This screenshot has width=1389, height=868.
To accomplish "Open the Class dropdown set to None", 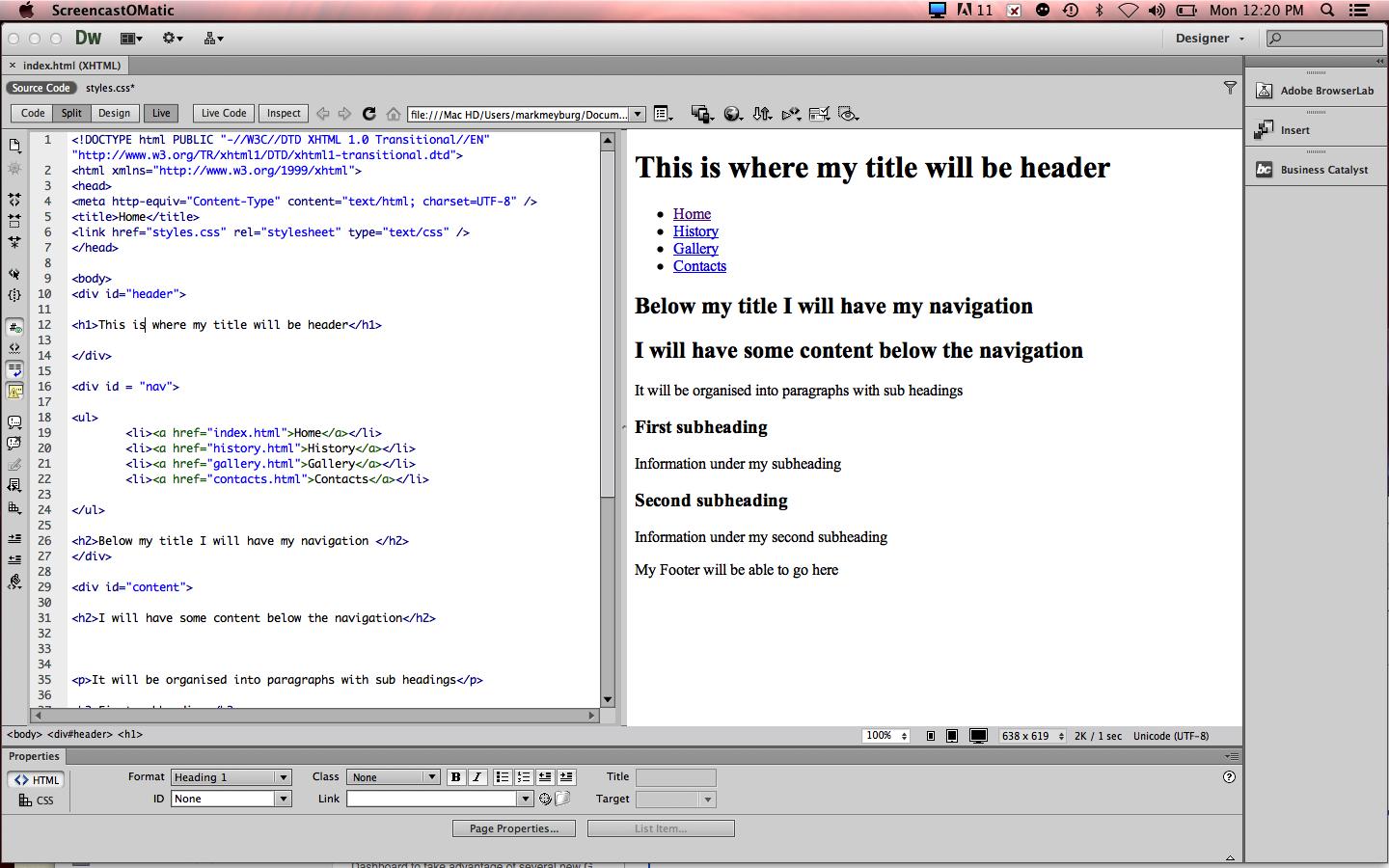I will (393, 777).
